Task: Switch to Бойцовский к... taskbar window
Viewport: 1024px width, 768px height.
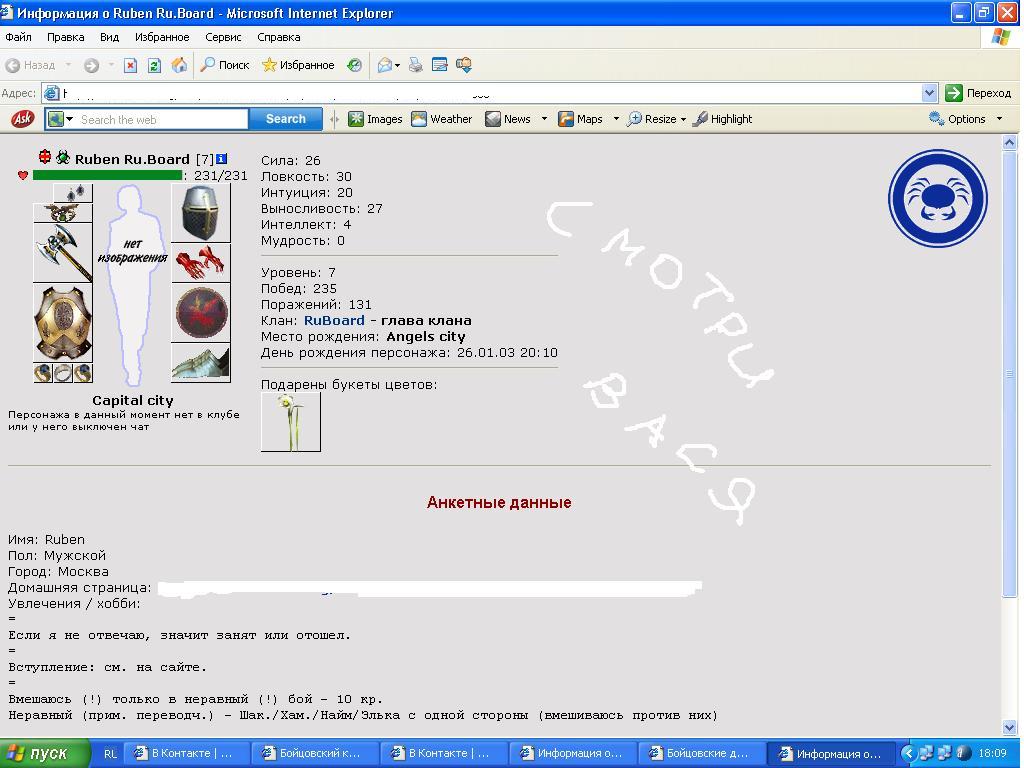Action: tap(313, 753)
